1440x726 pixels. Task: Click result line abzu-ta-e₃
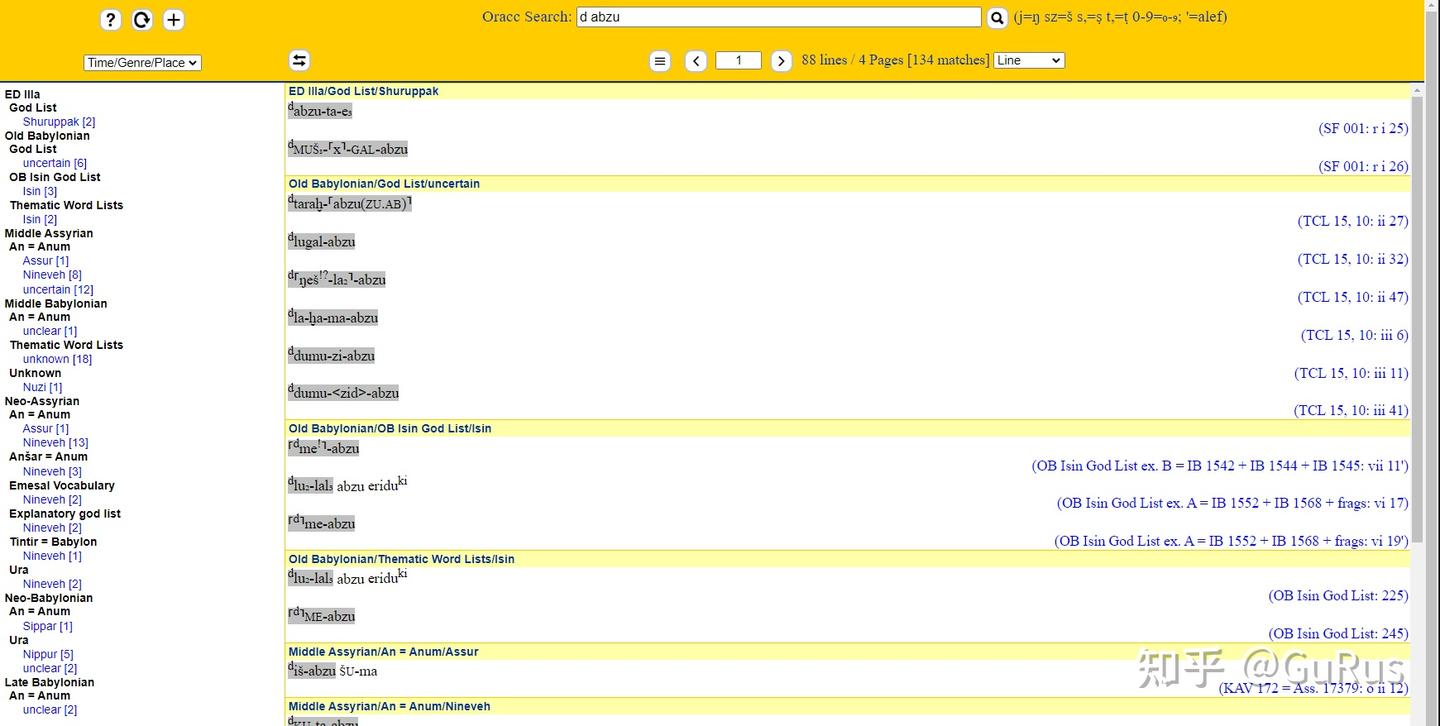coord(320,111)
